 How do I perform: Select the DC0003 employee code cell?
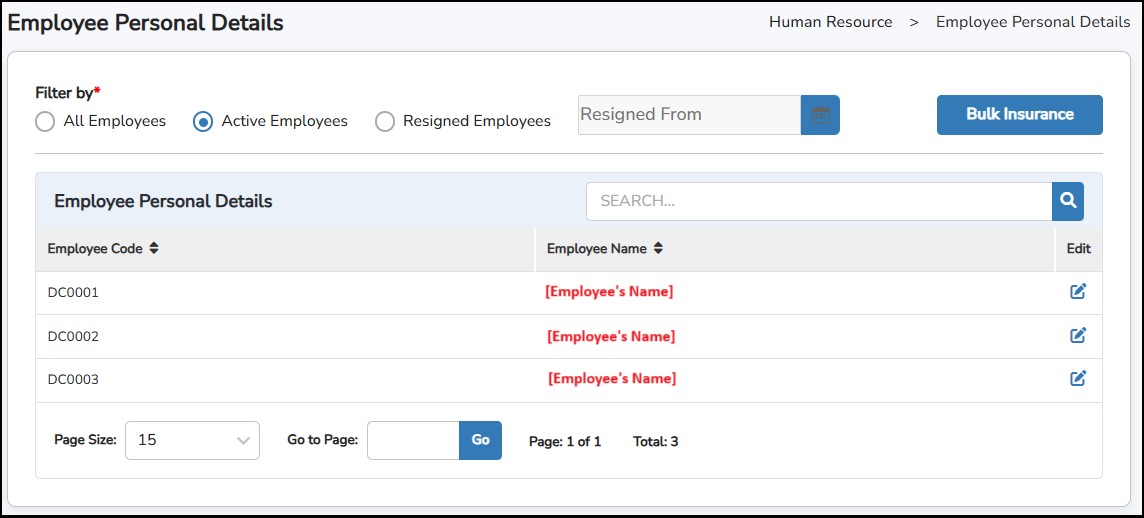pos(73,380)
